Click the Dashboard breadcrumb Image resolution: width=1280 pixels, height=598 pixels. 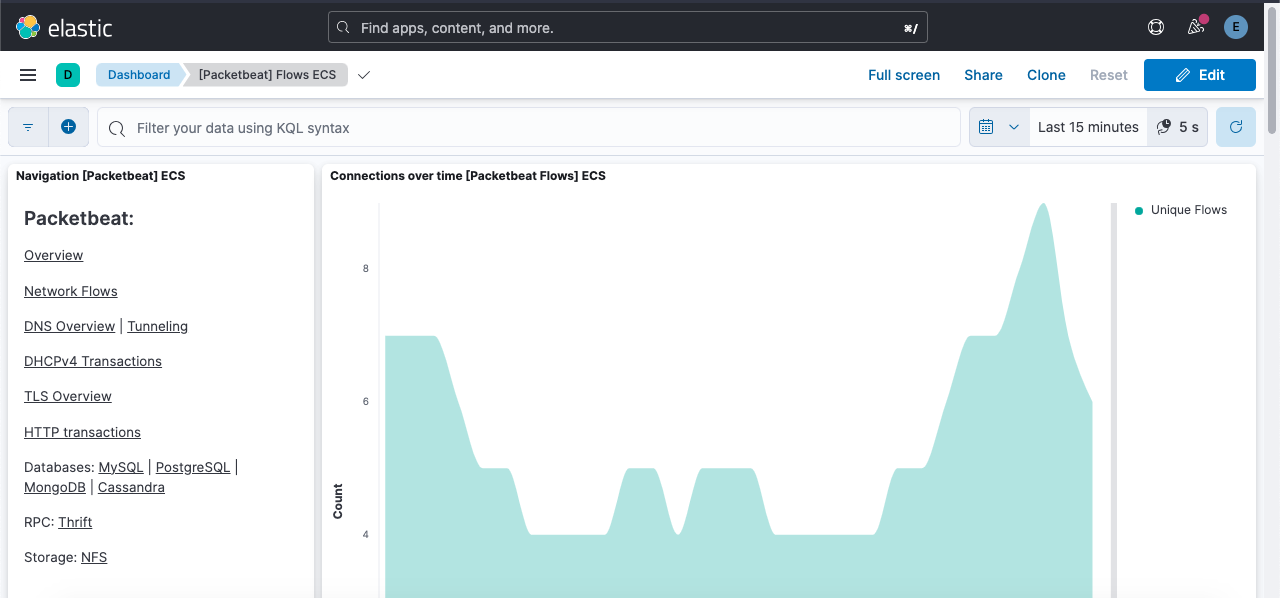(x=139, y=75)
